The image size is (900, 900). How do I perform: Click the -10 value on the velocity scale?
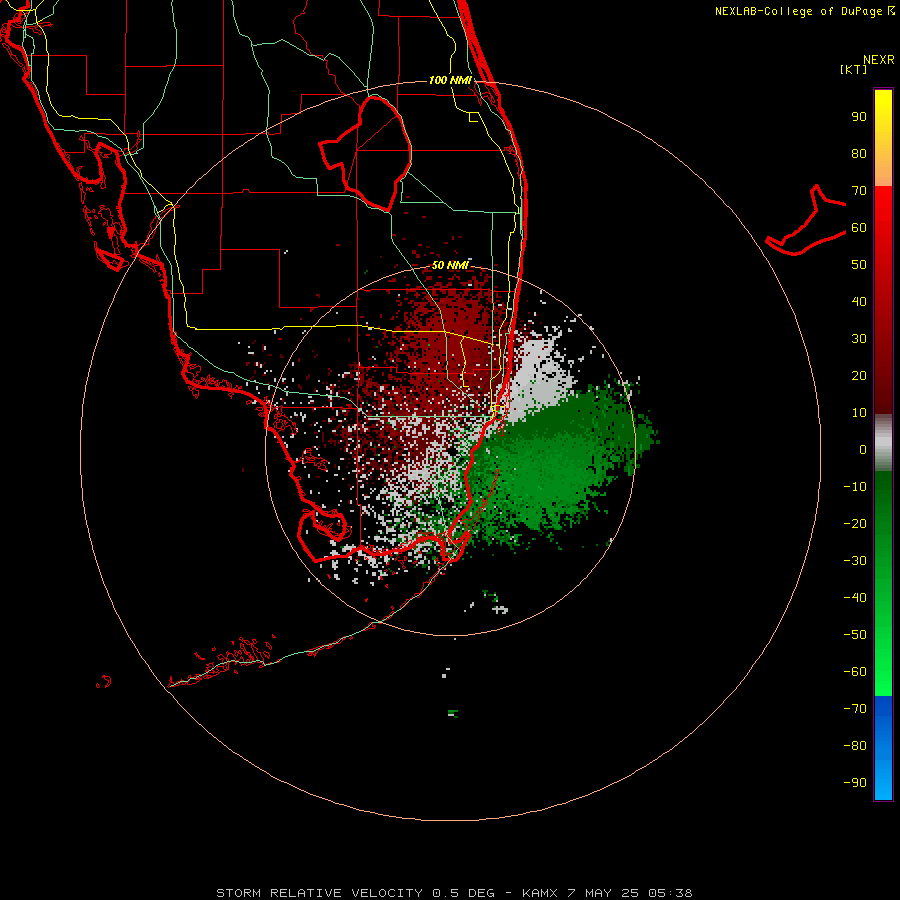[x=855, y=487]
